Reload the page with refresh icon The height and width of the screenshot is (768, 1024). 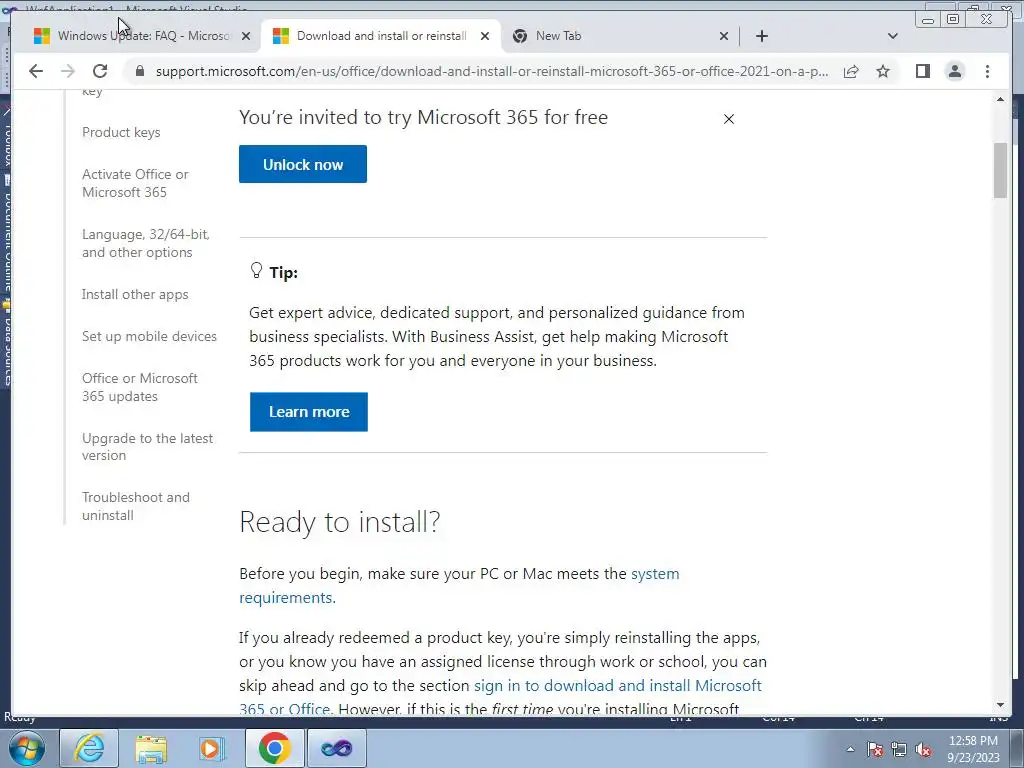(x=100, y=71)
